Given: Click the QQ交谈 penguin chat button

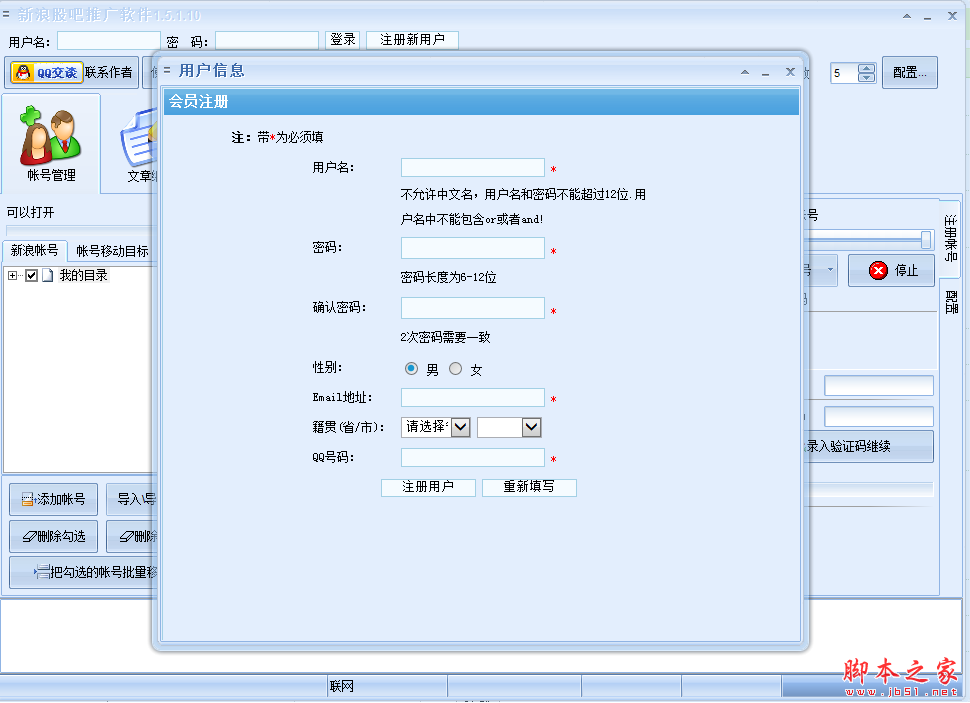Looking at the screenshot, I should [46, 72].
